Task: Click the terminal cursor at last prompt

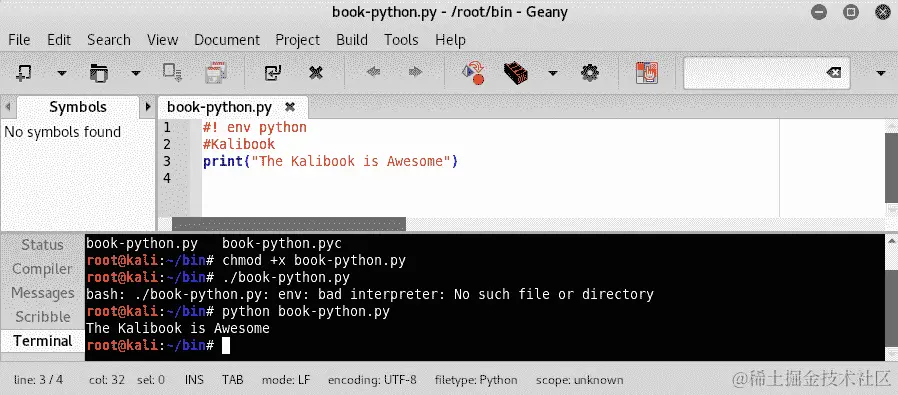Action: point(226,346)
